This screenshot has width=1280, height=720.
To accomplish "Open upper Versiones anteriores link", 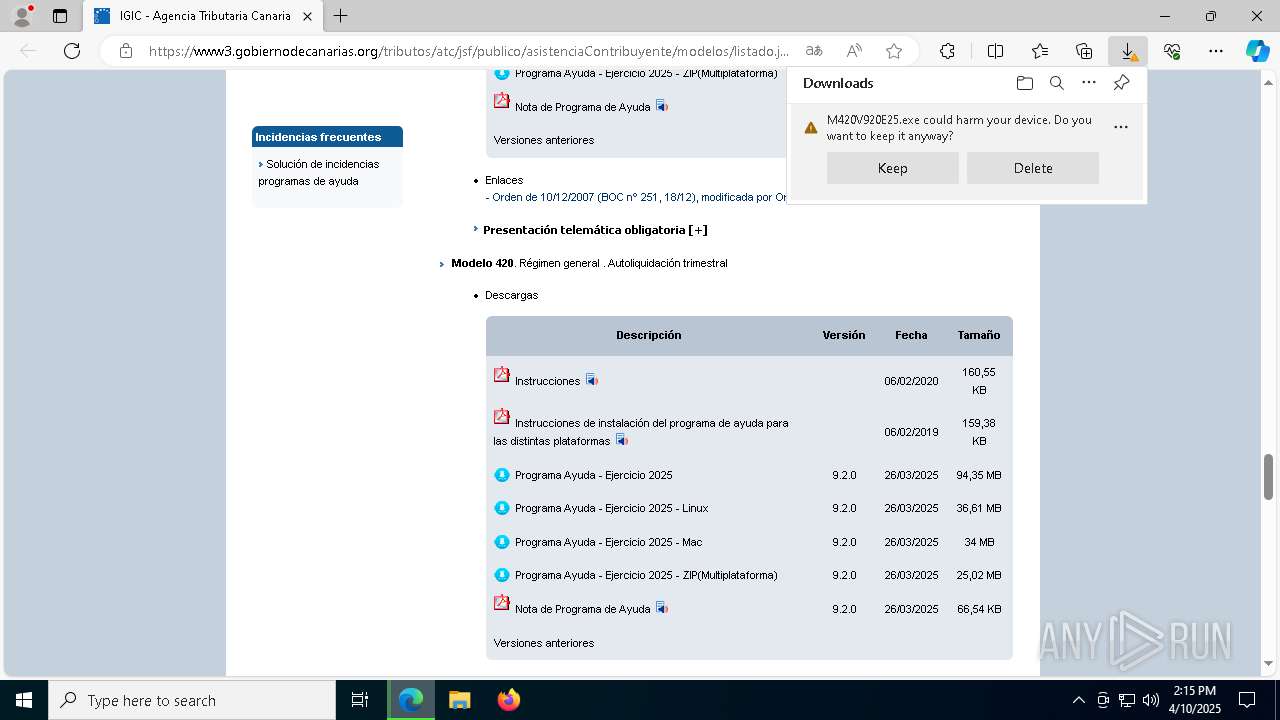I will coord(543,140).
